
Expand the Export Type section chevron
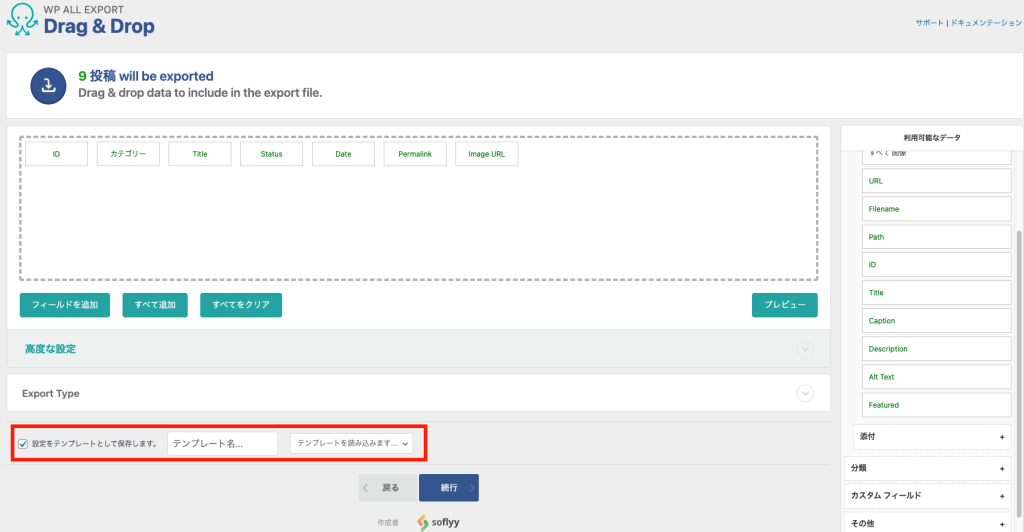[805, 393]
